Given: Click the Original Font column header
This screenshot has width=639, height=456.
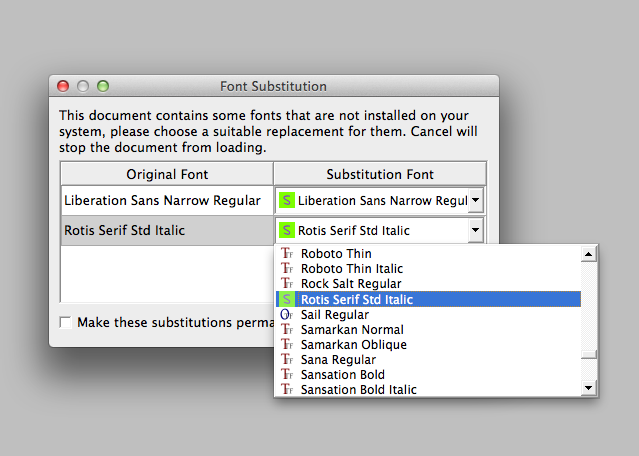Looking at the screenshot, I should 166,174.
